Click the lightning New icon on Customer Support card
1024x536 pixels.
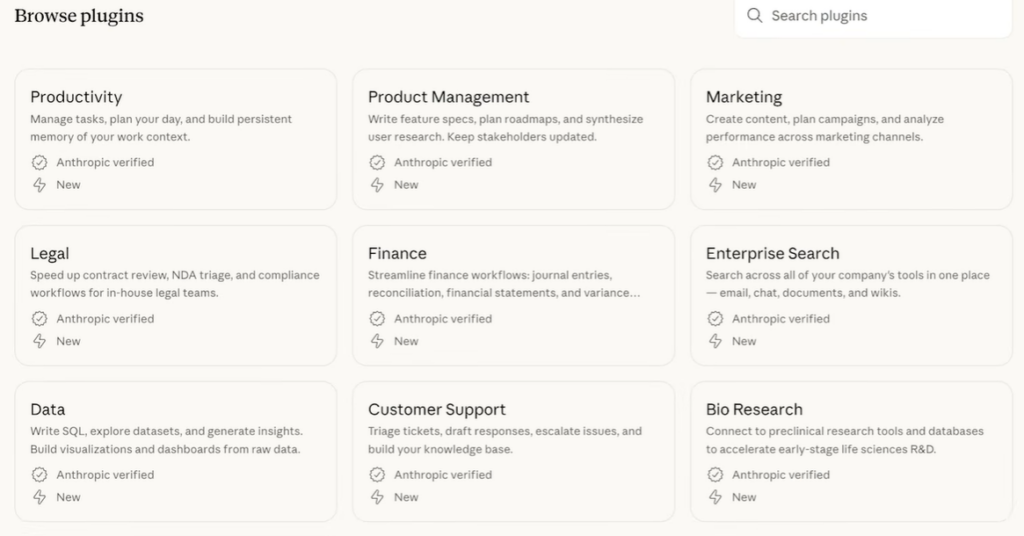point(378,497)
